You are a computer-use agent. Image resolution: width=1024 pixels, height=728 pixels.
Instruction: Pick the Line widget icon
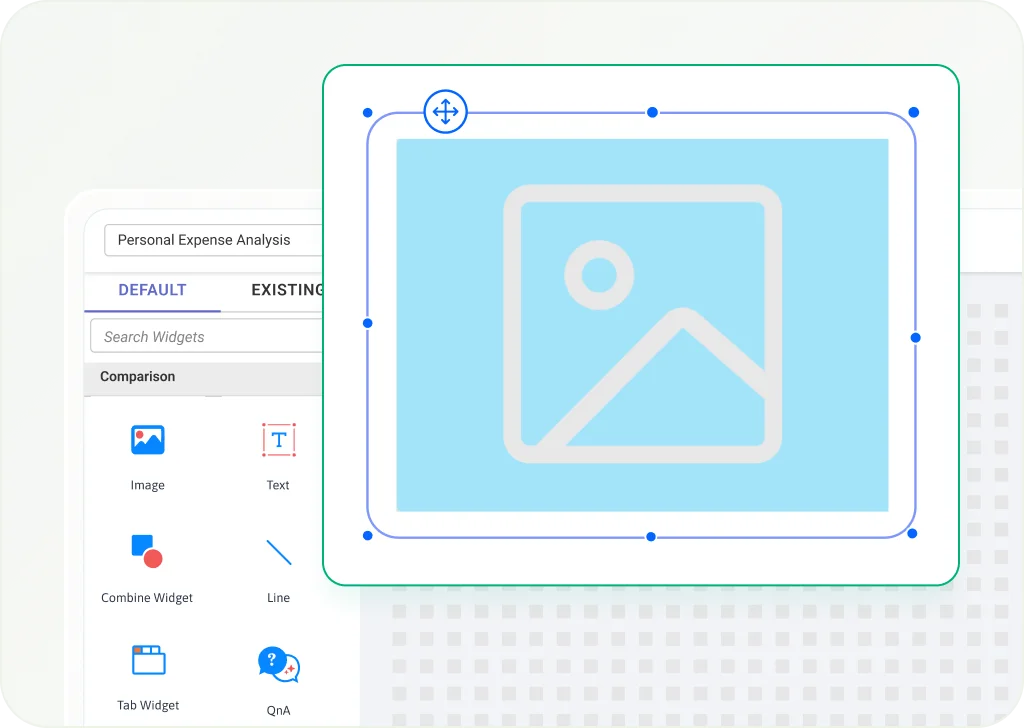[x=278, y=552]
